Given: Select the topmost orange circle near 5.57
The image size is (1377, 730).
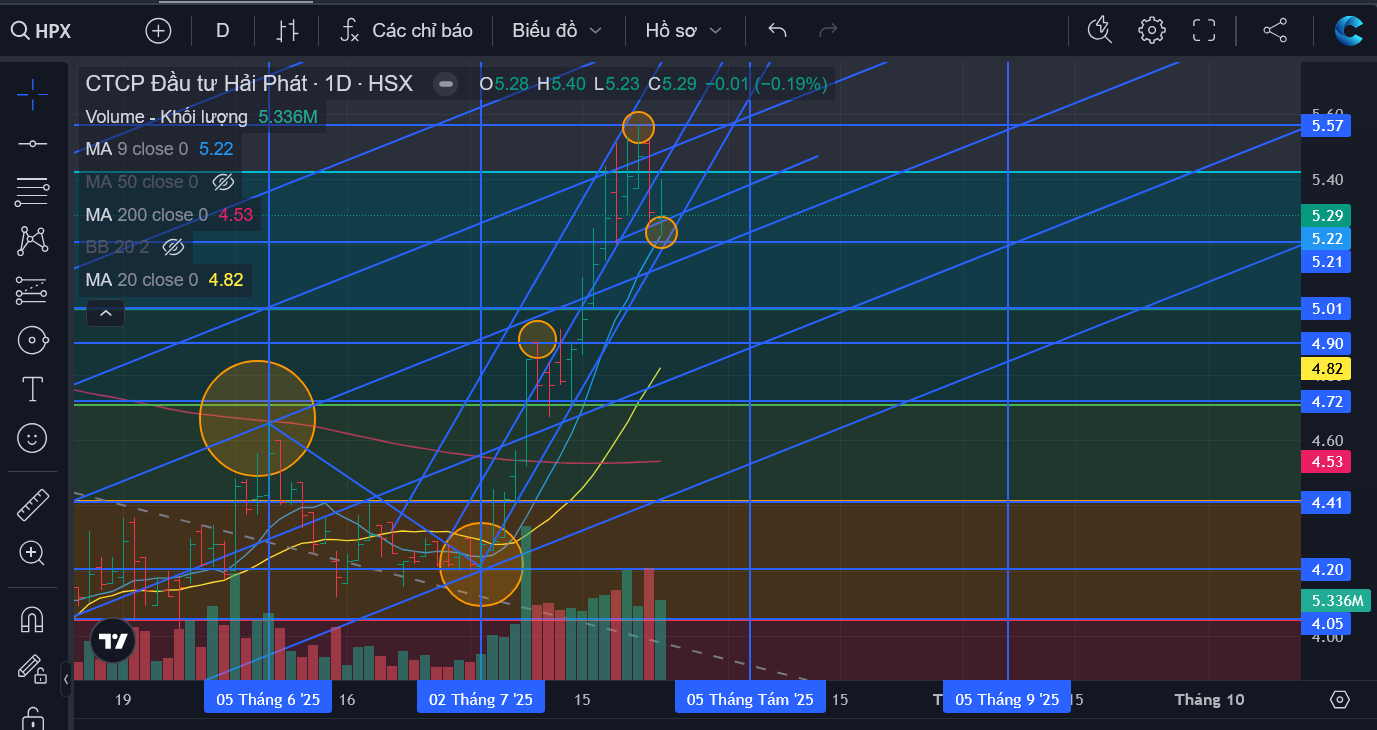Looking at the screenshot, I should point(638,127).
